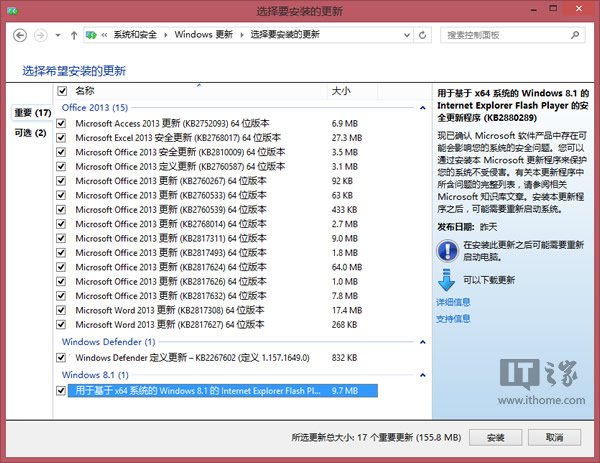Click the Windows 更新 breadcrumb

click(204, 35)
